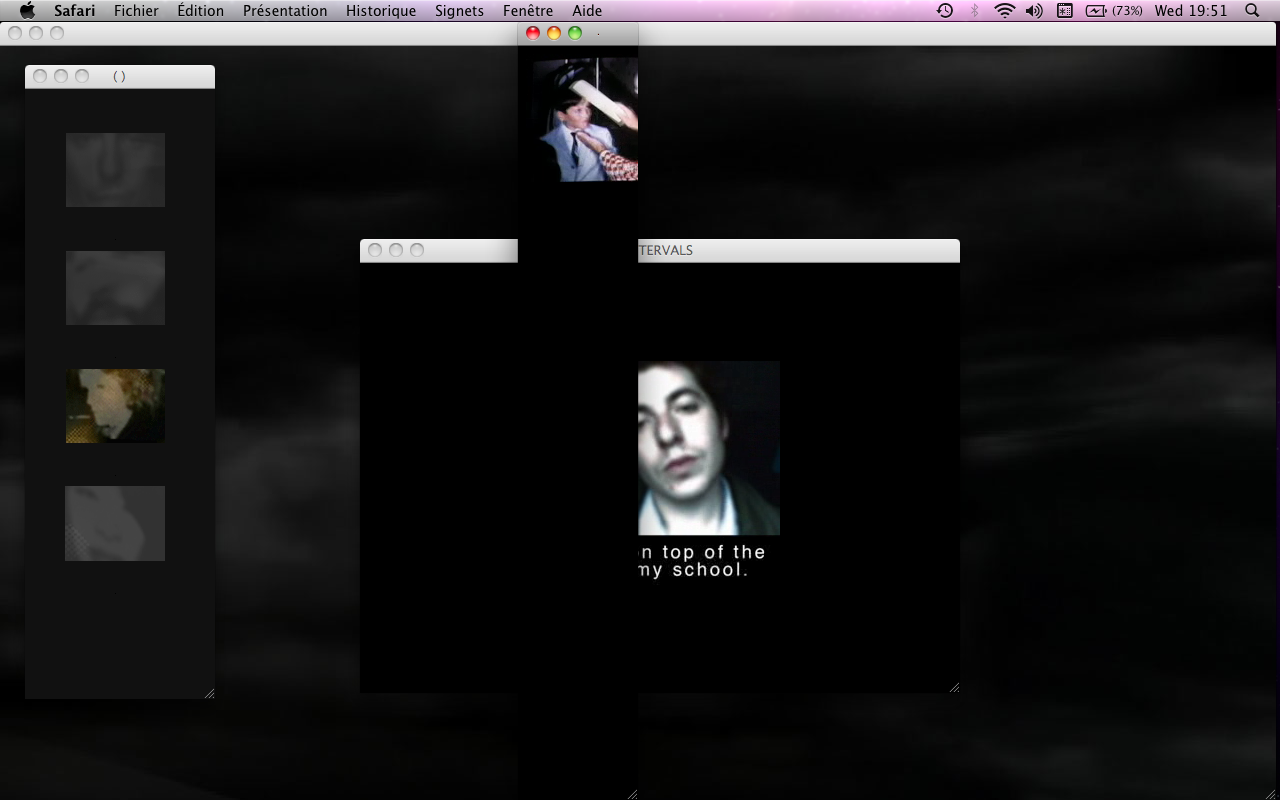Open the Fichier menu
Viewport: 1280px width, 800px height.
(x=136, y=11)
